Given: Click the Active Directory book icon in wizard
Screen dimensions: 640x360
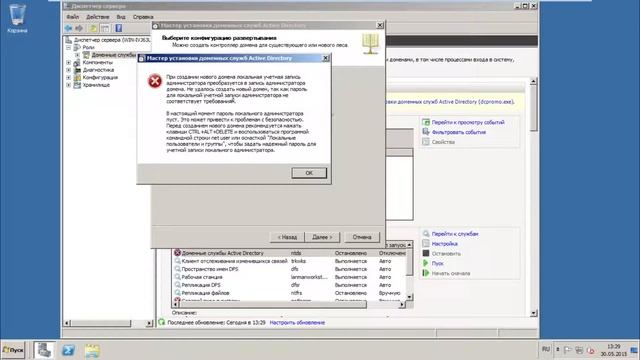Looking at the screenshot, I should point(370,44).
